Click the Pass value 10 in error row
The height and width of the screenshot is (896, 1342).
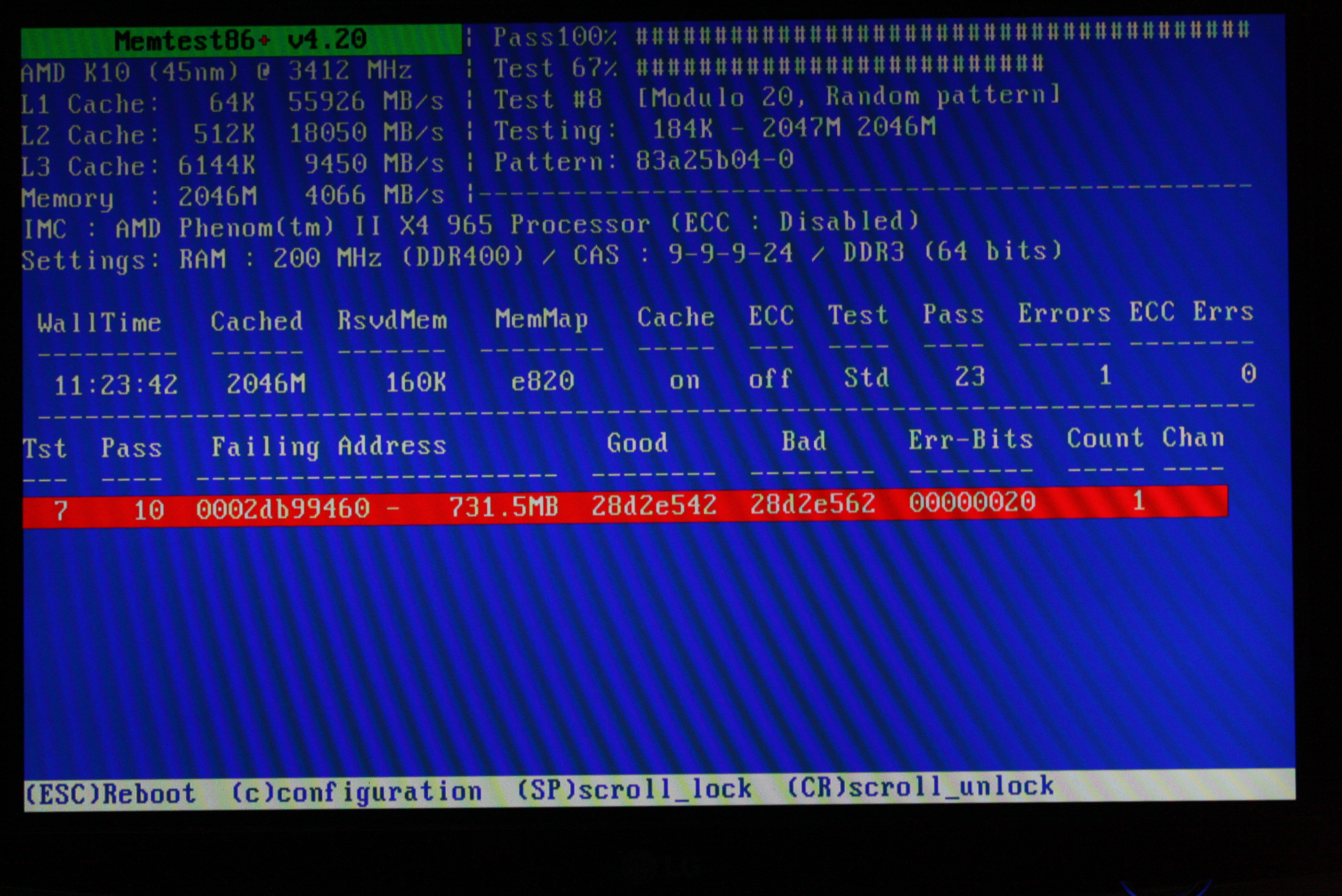click(149, 509)
